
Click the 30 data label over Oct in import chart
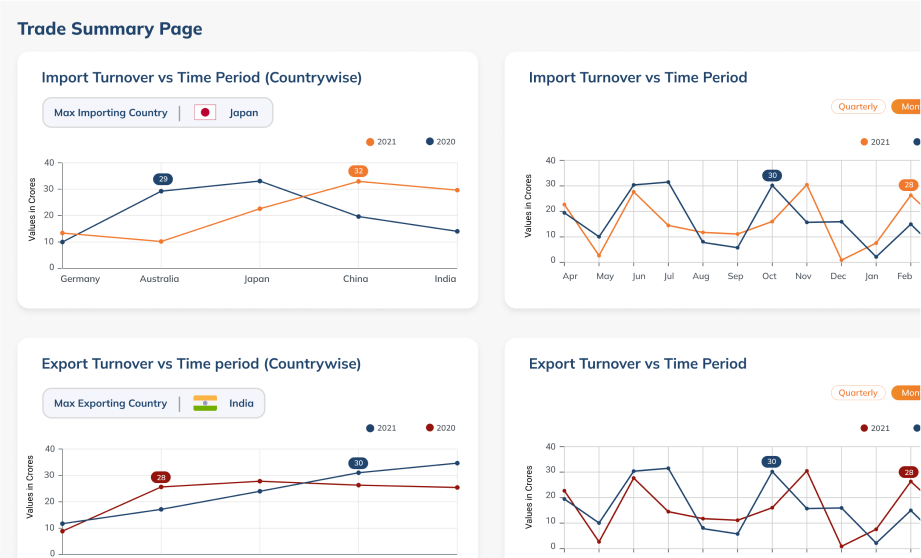click(771, 175)
